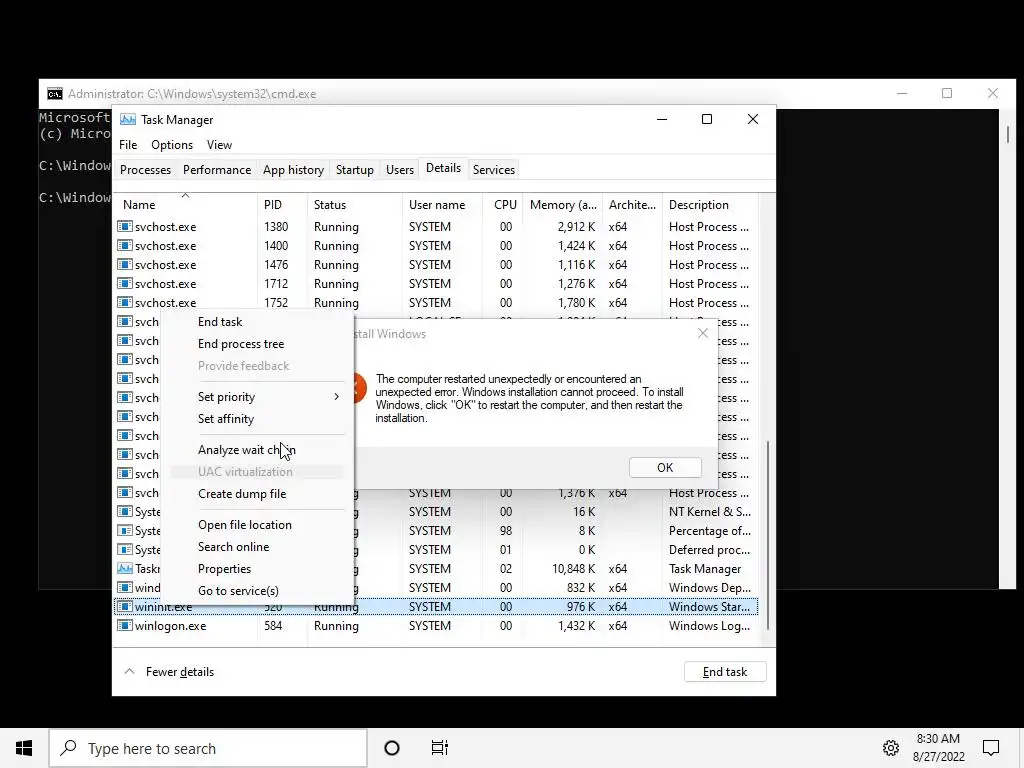Screen dimensions: 1024x768
Task: Click the magnifier icon in search box
Action: coord(69,748)
